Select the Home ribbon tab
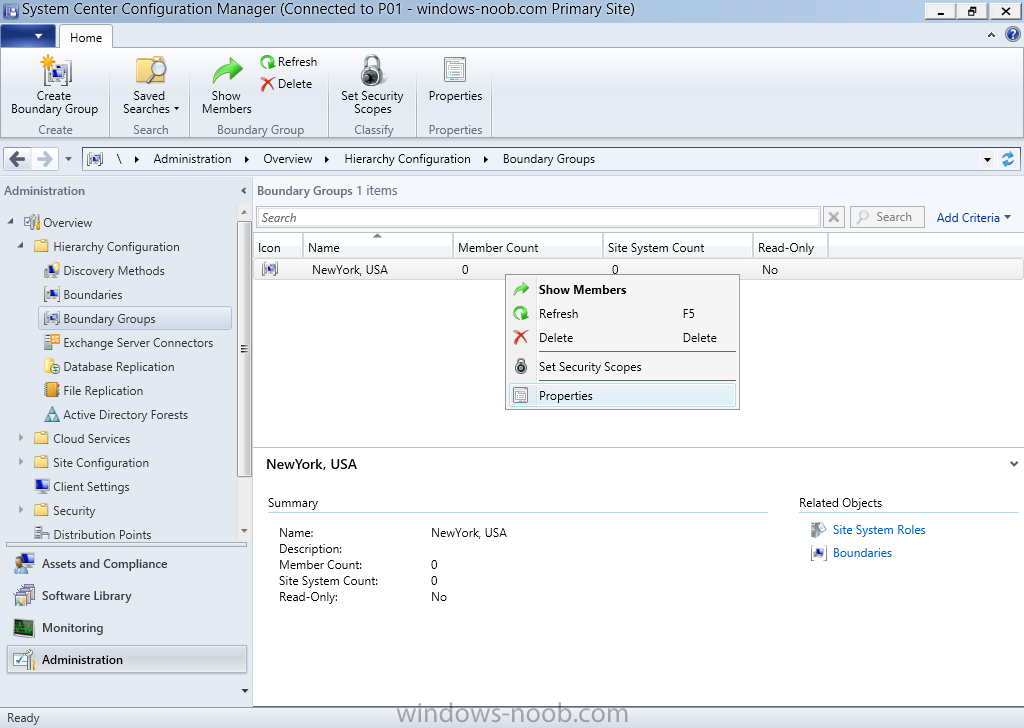The width and height of the screenshot is (1024, 728). click(86, 37)
